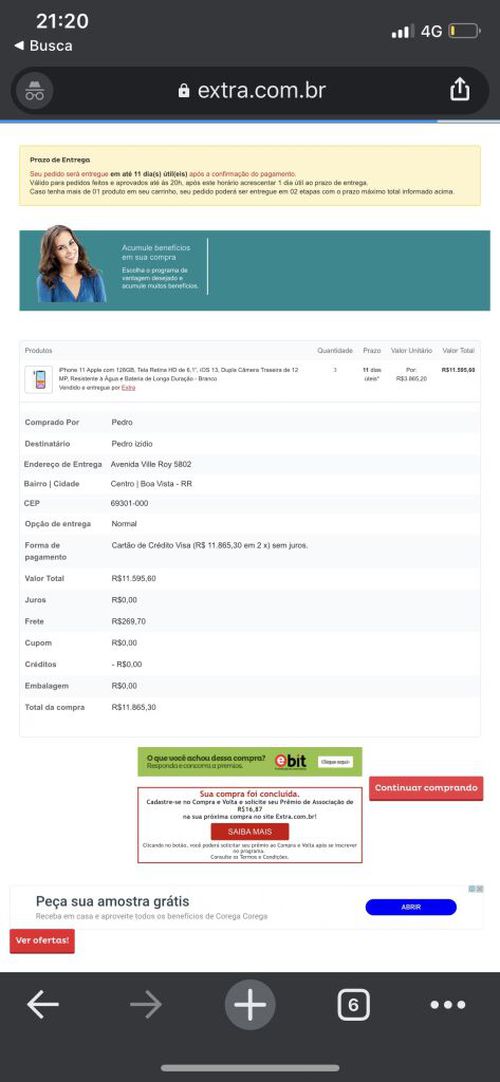Tap the share icon in address bar
Viewport: 500px width, 1082px height.
[459, 90]
